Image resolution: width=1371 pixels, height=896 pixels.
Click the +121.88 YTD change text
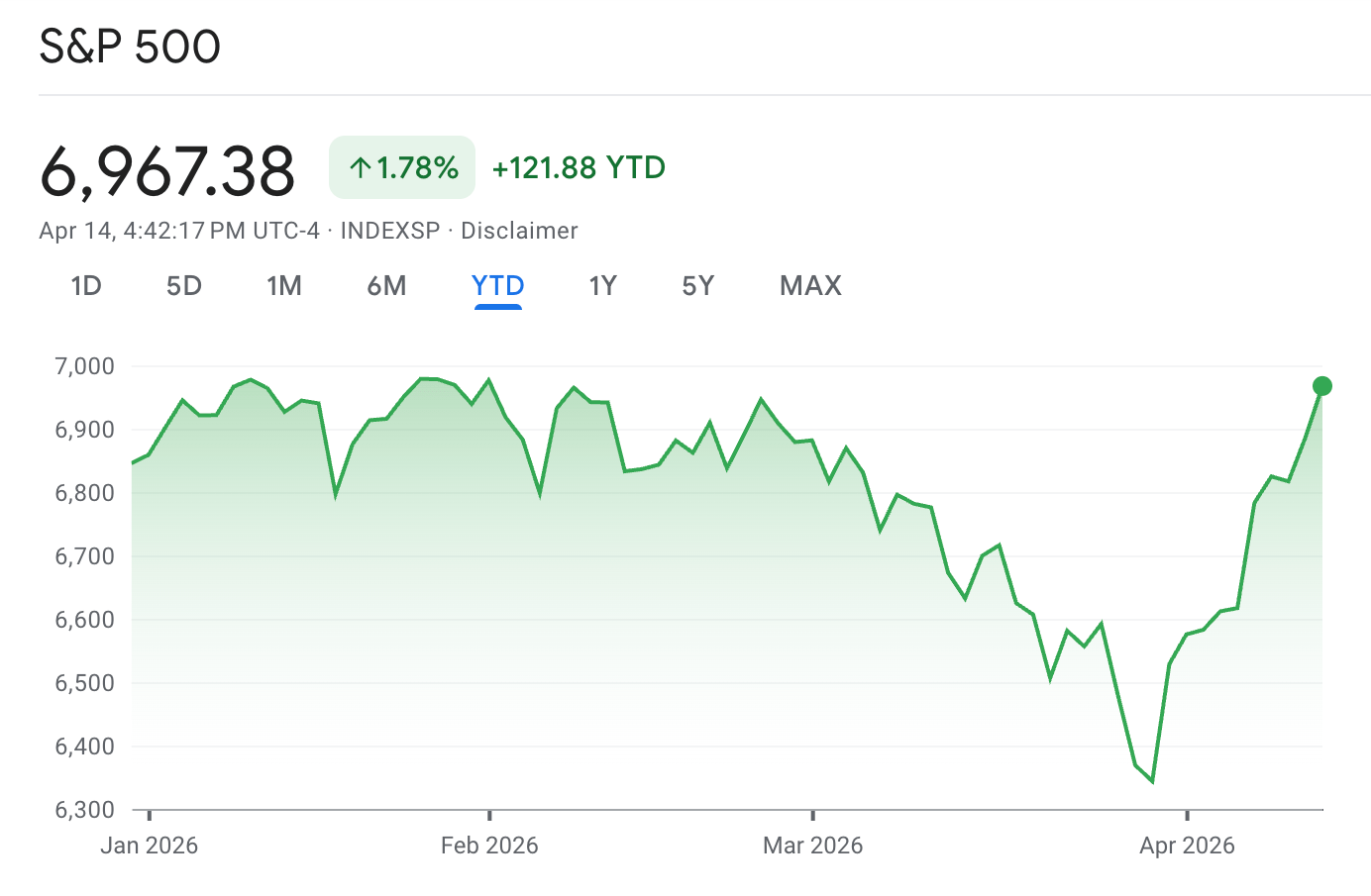(579, 168)
